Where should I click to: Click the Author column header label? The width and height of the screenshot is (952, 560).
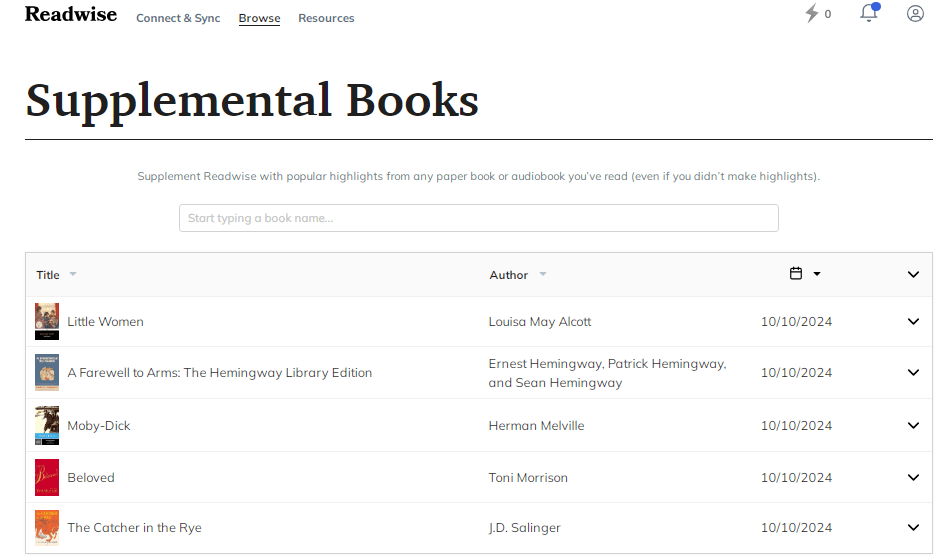point(509,275)
